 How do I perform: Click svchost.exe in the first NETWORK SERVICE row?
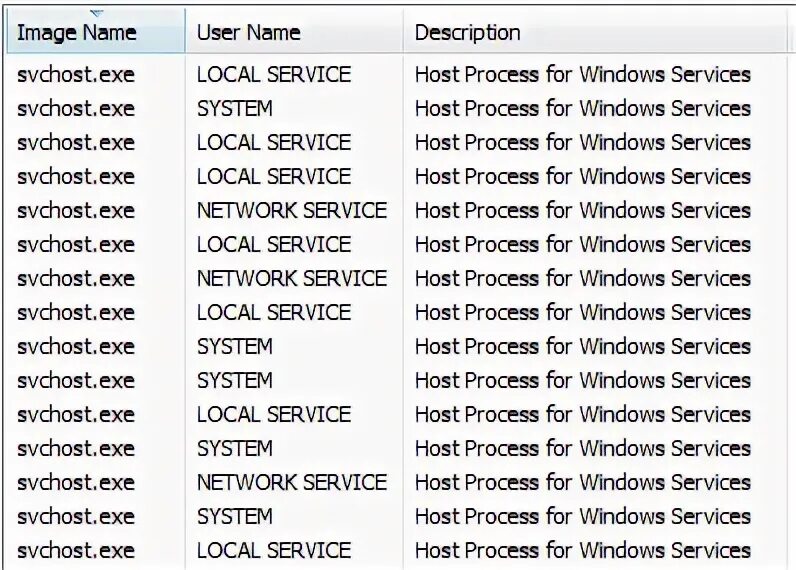76,210
